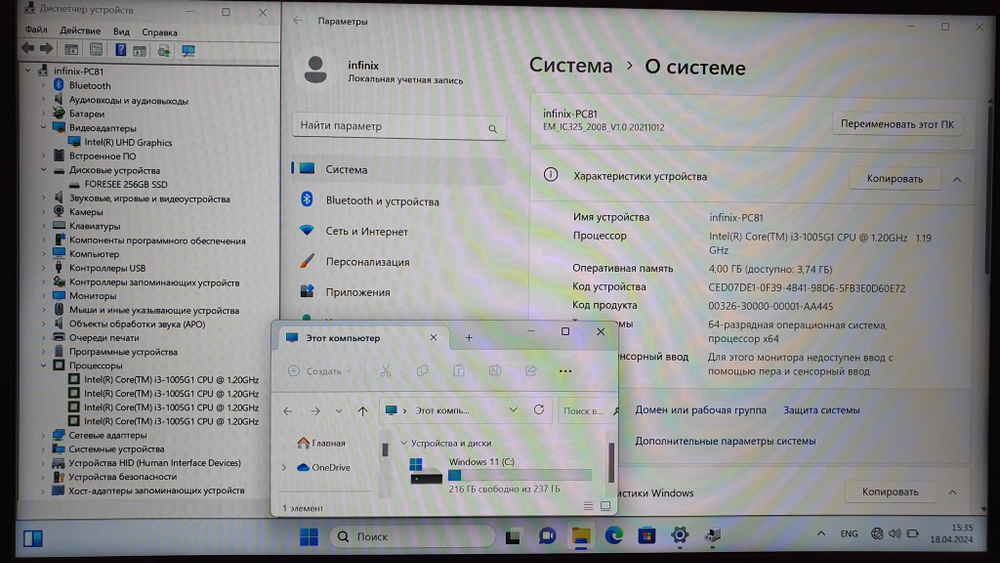Open Домен или рабочая группа link

click(x=700, y=410)
